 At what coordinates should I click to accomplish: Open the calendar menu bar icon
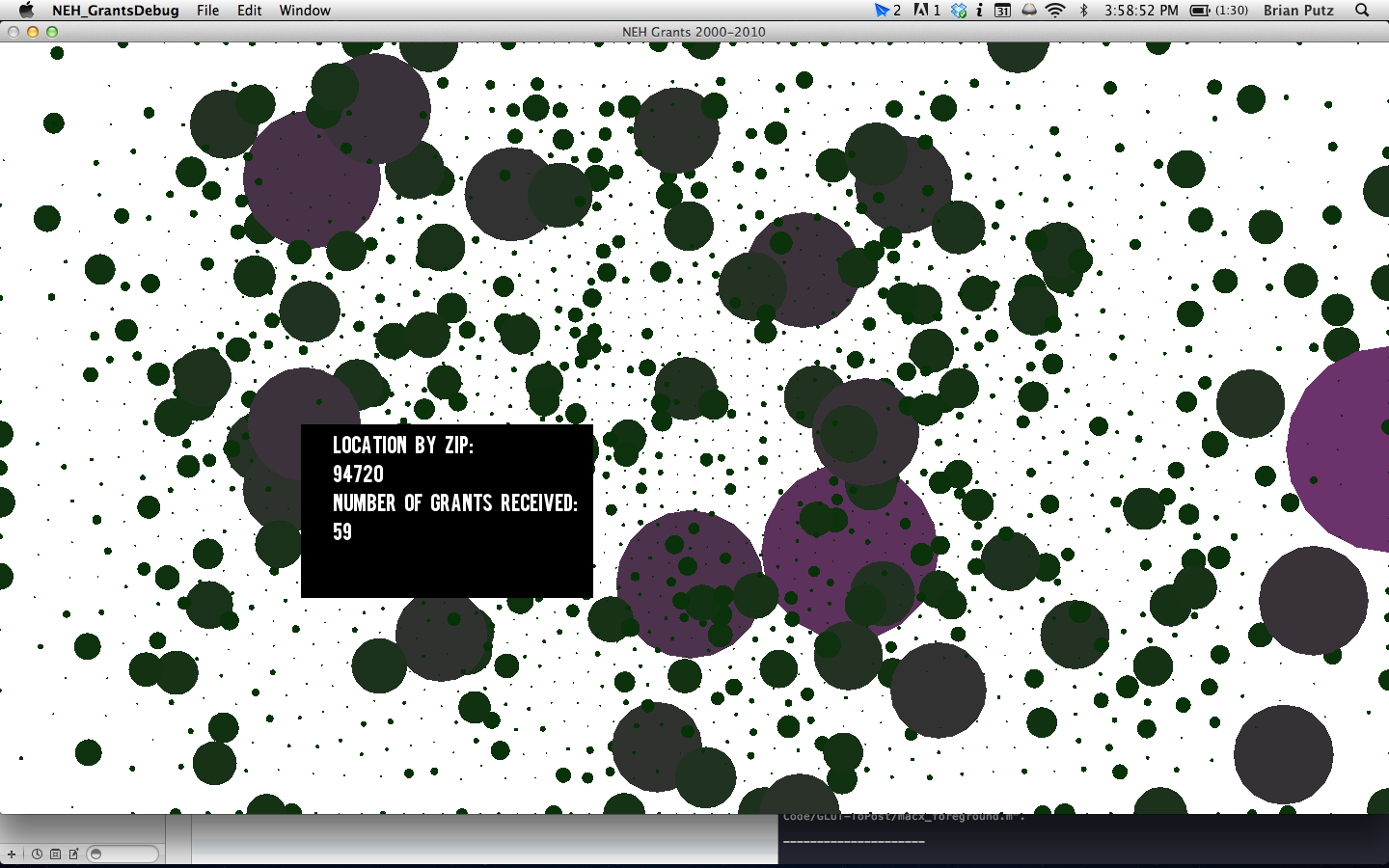pyautogui.click(x=1002, y=10)
